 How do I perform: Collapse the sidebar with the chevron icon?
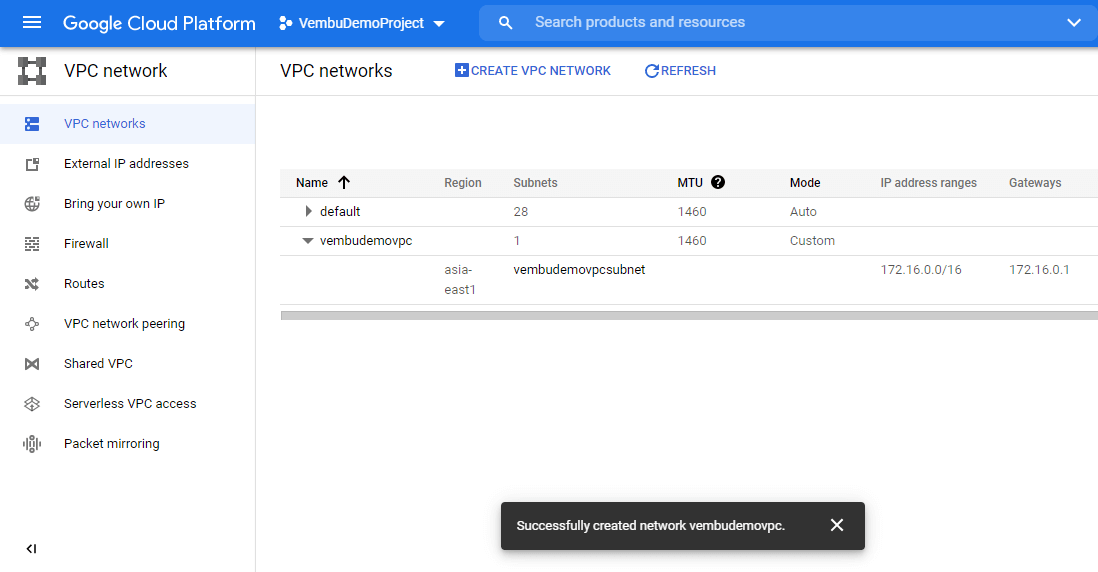tap(32, 549)
